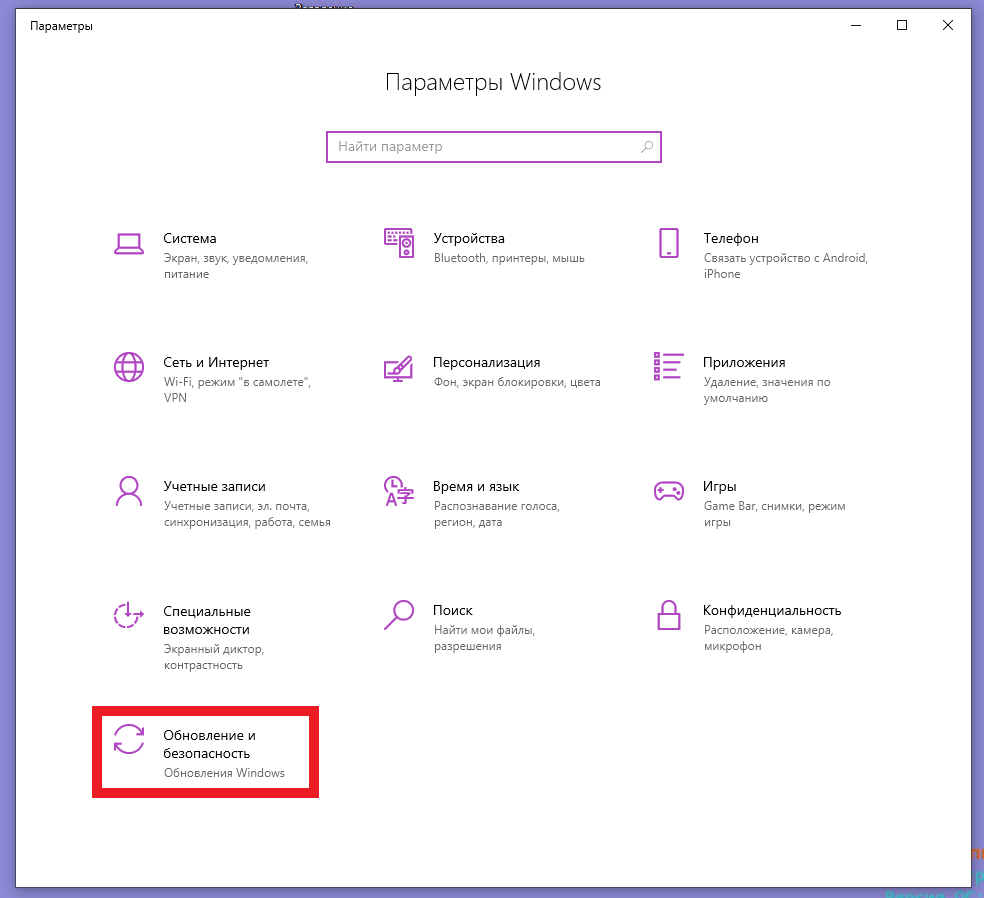Click the Поиск magnifier category icon
The height and width of the screenshot is (898, 984).
[399, 615]
